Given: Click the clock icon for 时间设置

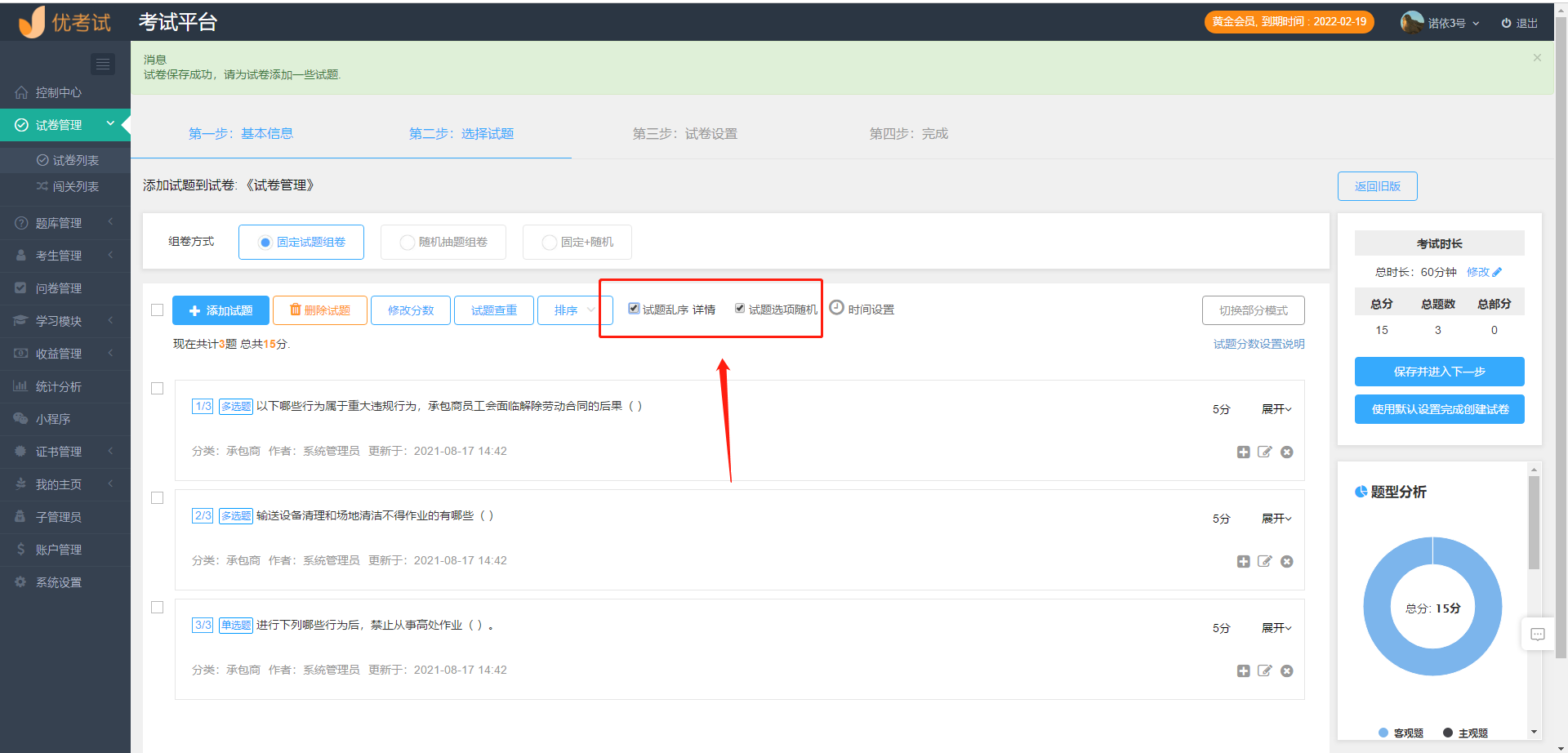Looking at the screenshot, I should 836,308.
